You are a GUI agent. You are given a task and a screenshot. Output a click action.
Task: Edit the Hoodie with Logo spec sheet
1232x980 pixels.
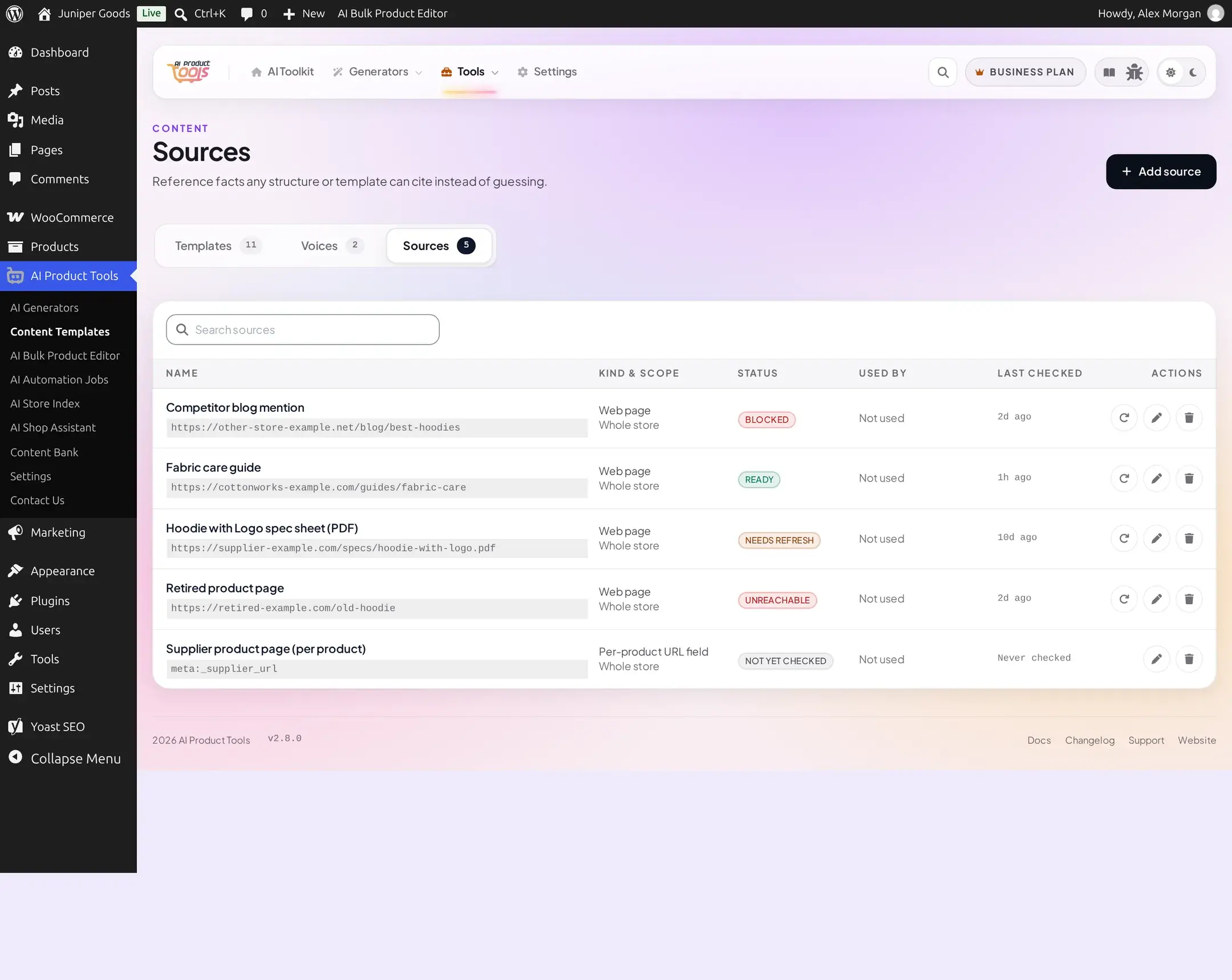point(1156,538)
